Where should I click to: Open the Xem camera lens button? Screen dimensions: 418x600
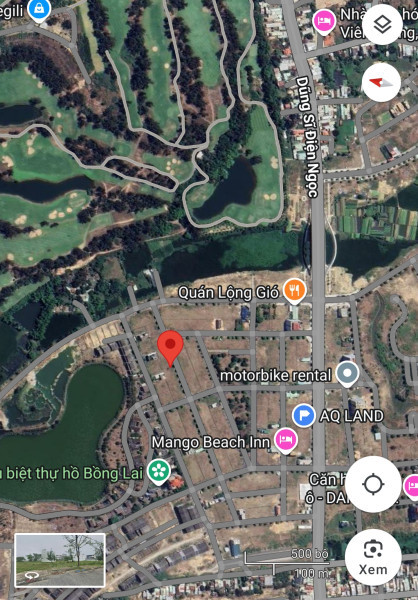click(x=373, y=557)
